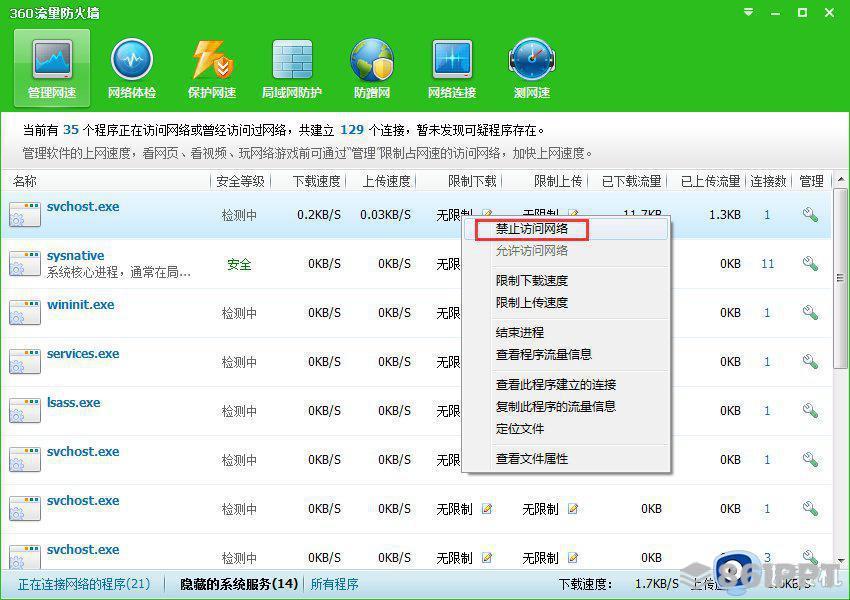The height and width of the screenshot is (600, 850).
Task: Select 查看此程序建立的连接 menu entry
Action: [x=556, y=385]
